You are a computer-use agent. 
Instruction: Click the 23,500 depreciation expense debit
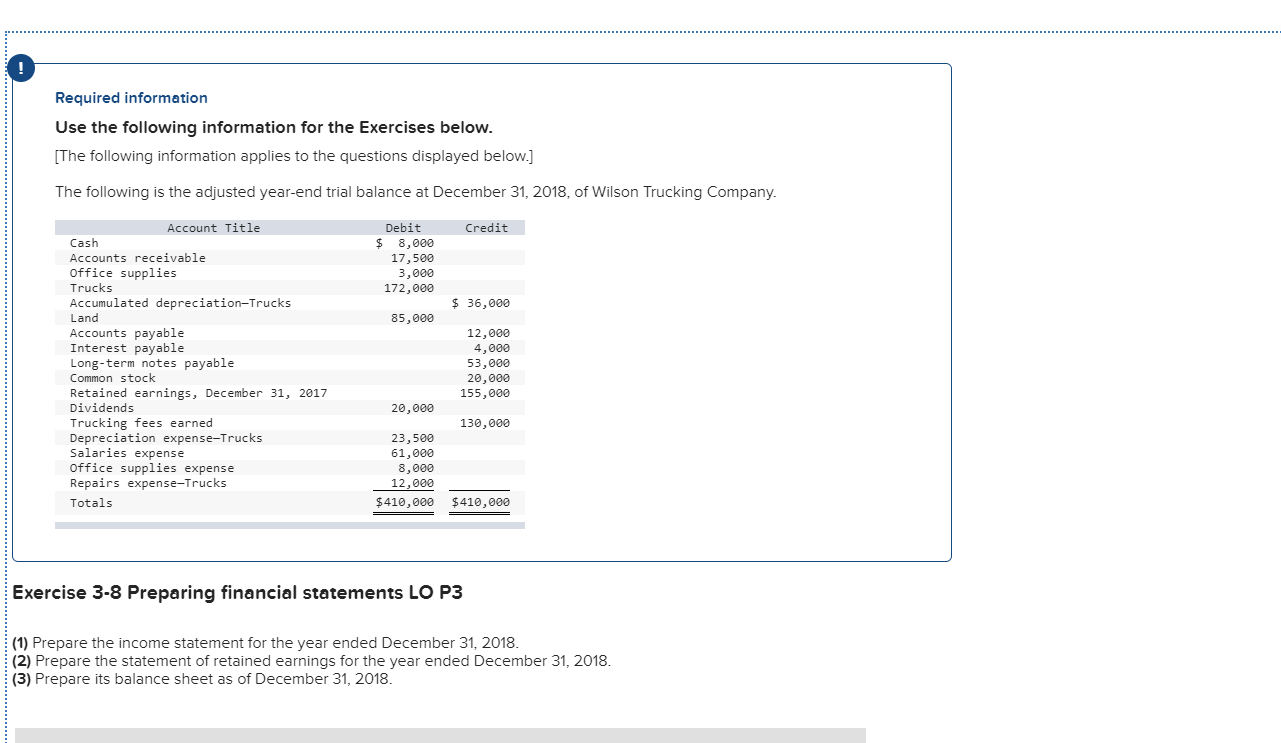click(x=412, y=438)
